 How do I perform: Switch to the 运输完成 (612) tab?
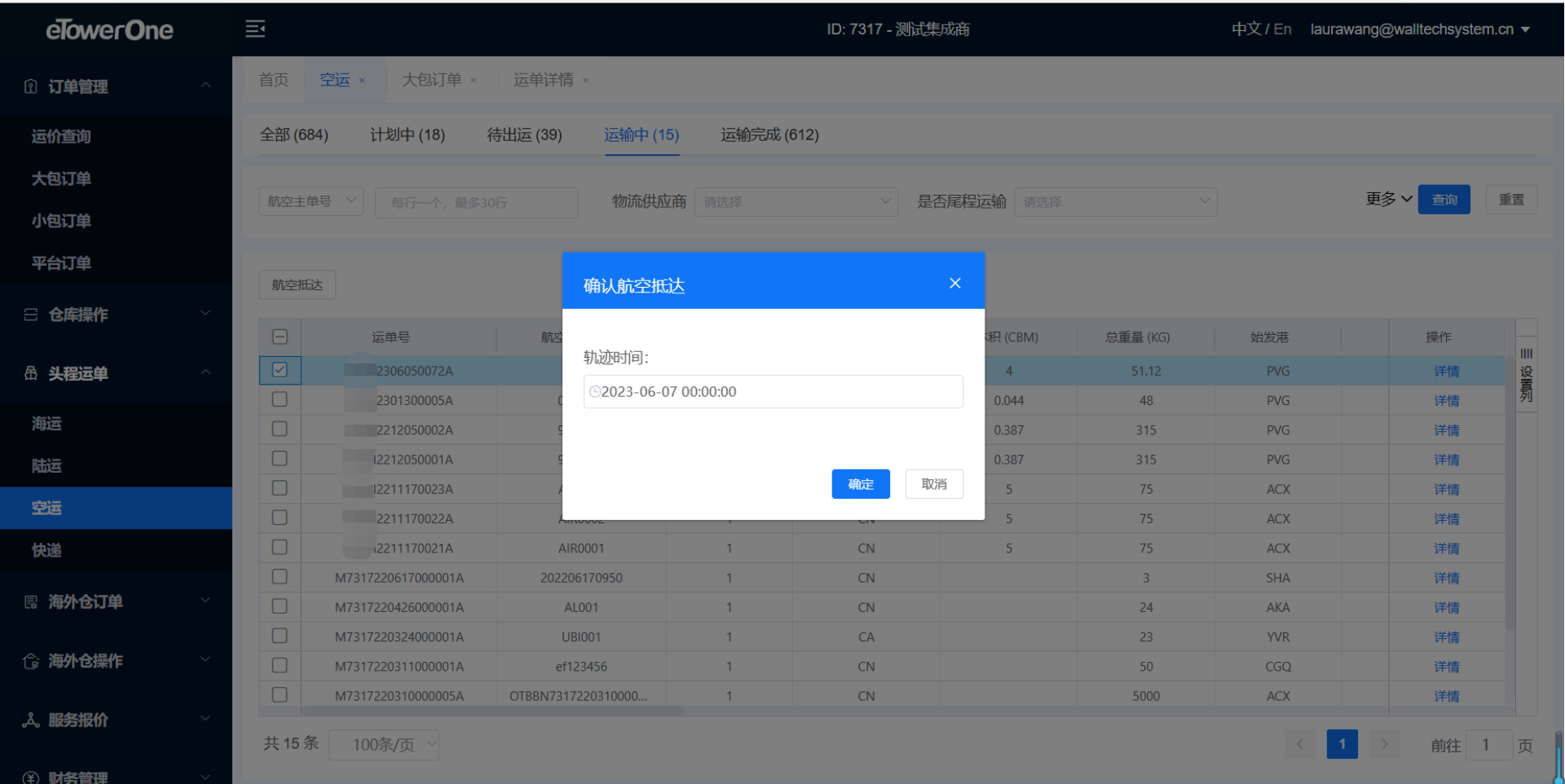pyautogui.click(x=769, y=134)
